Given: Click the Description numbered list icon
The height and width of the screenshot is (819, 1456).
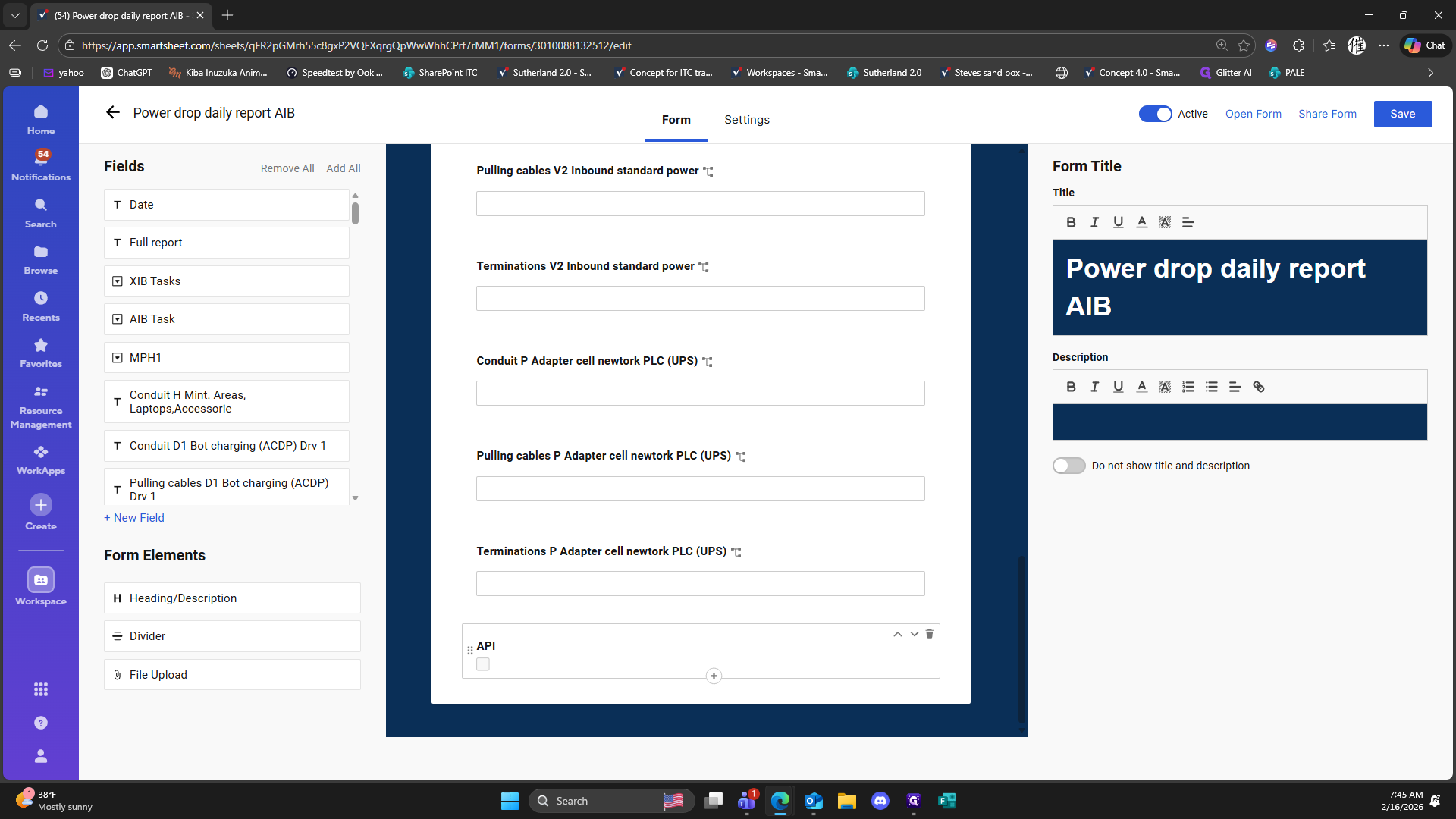Looking at the screenshot, I should (1188, 387).
